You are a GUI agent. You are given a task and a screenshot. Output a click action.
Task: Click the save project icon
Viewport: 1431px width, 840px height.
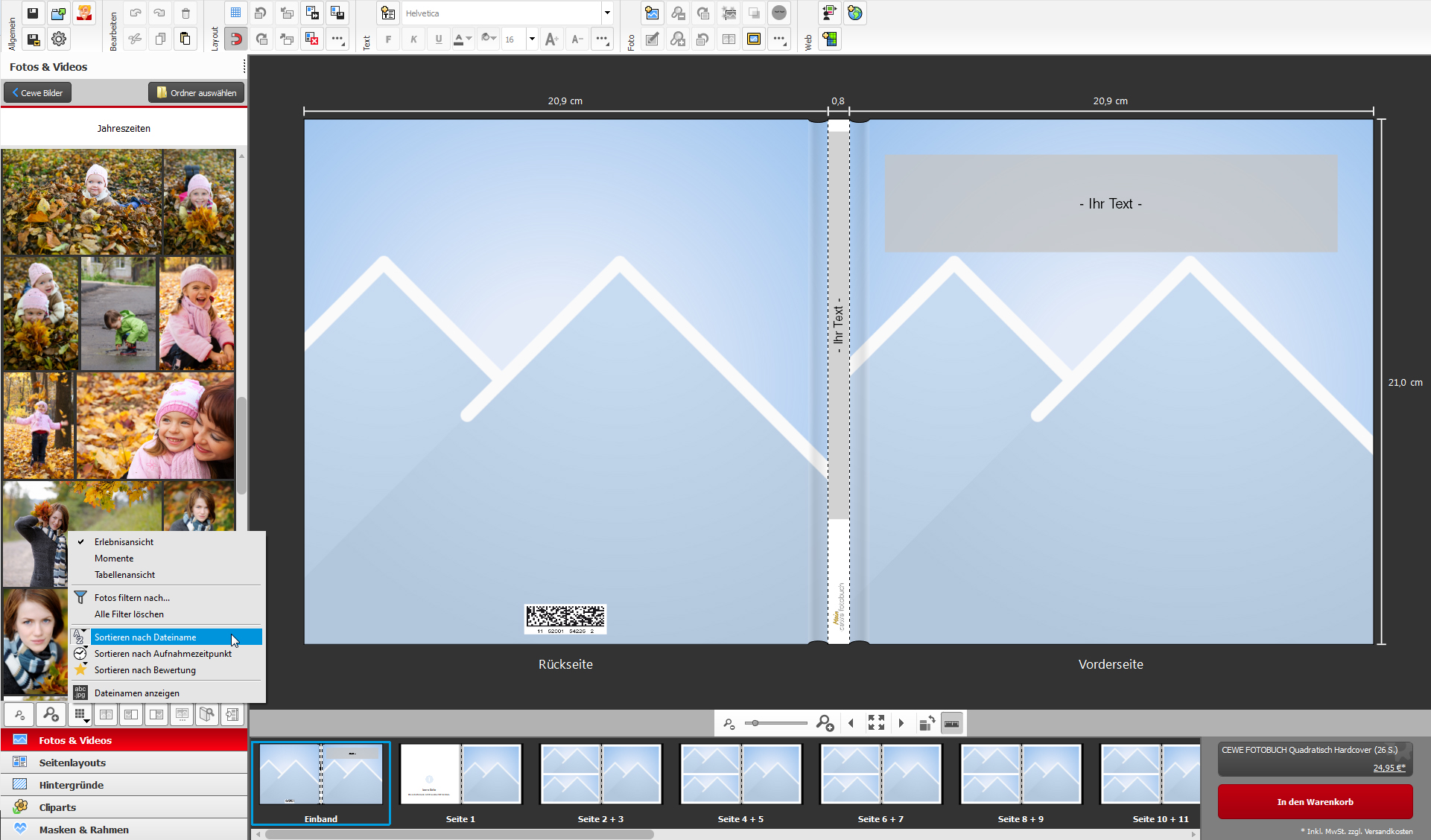pyautogui.click(x=33, y=13)
